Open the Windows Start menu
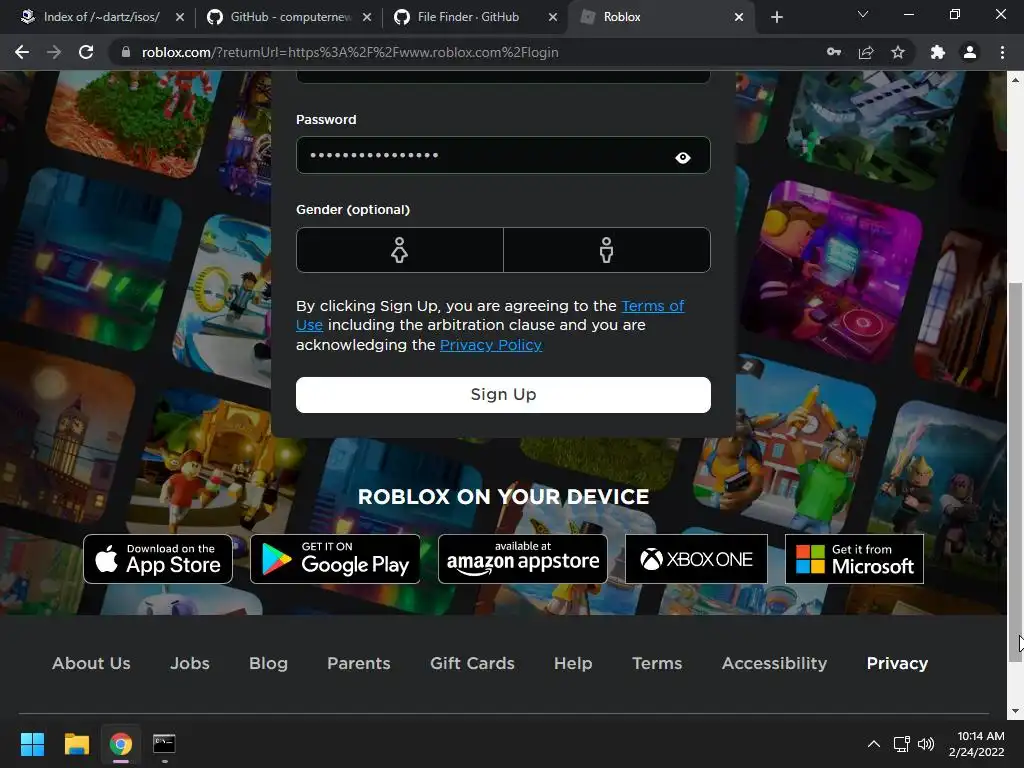1024x768 pixels. pos(32,744)
